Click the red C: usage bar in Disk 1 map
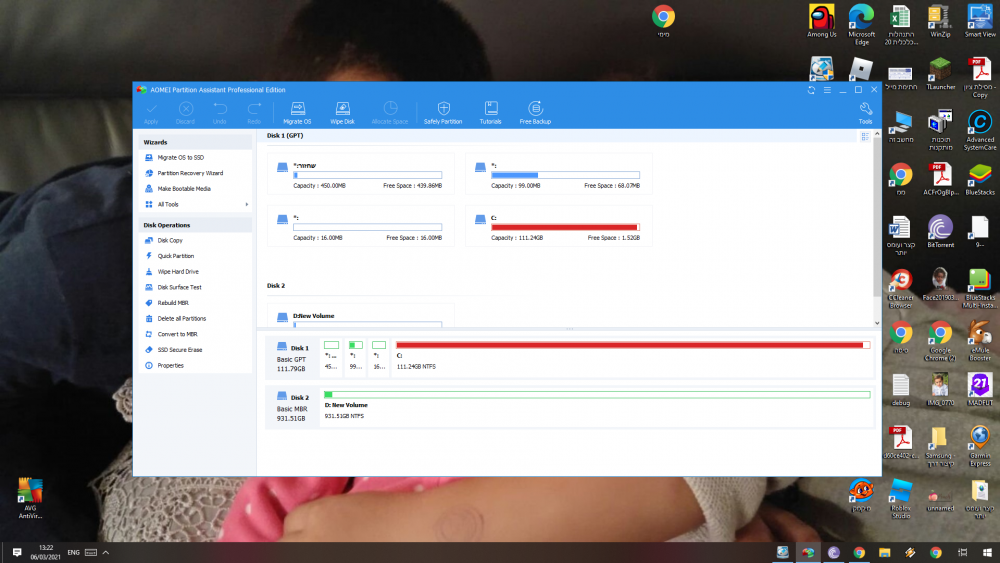 pyautogui.click(x=633, y=345)
